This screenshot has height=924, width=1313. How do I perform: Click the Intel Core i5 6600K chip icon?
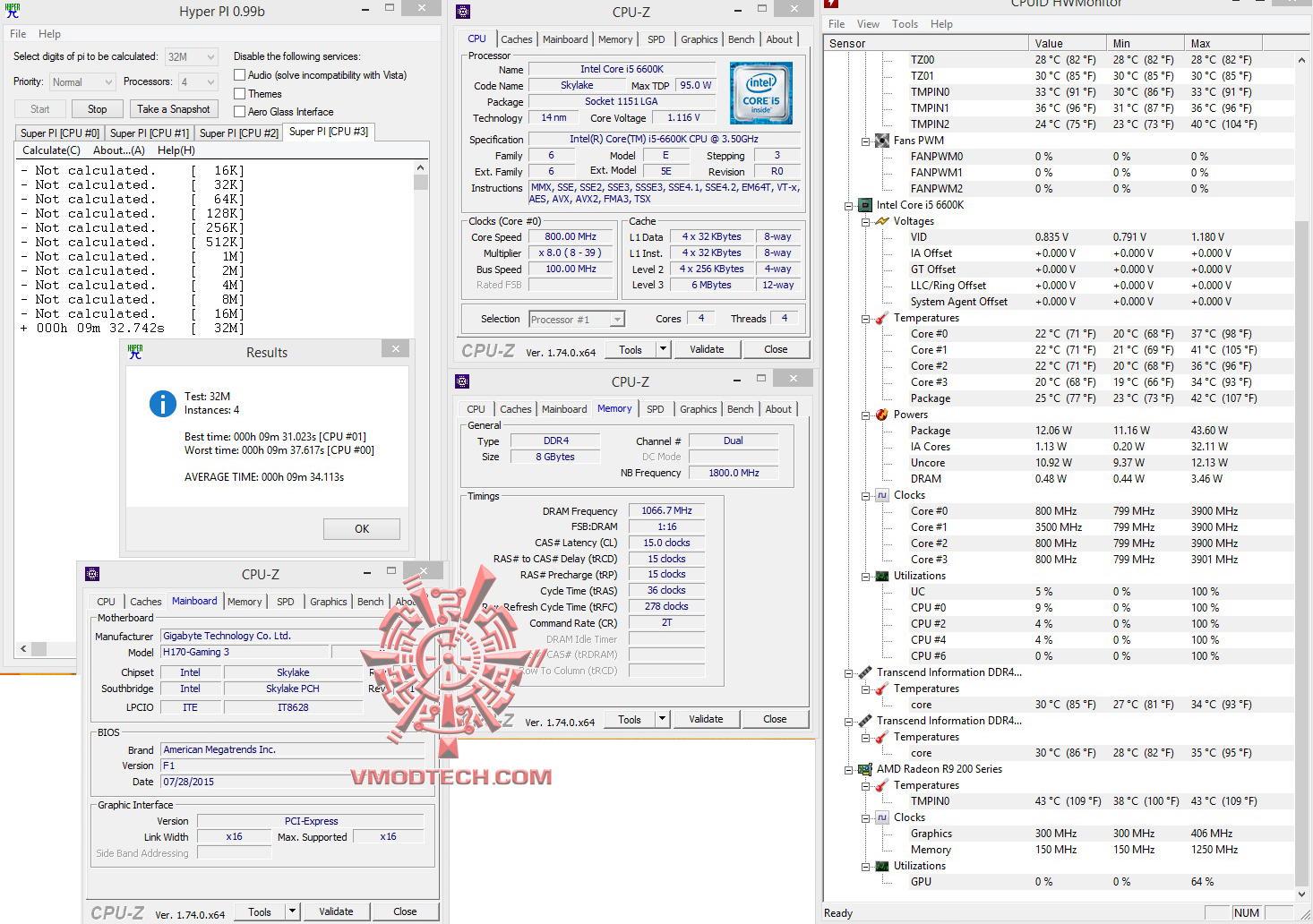pos(865,205)
